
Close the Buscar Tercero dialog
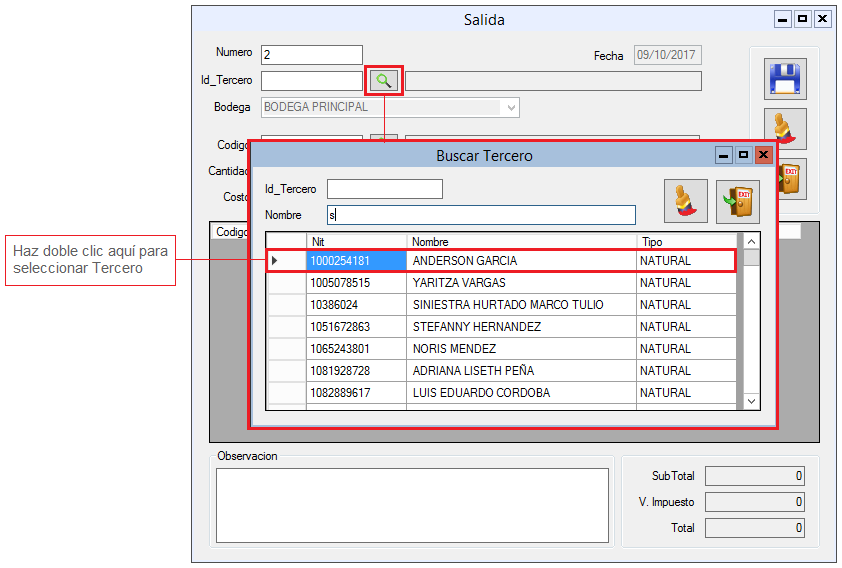764,155
